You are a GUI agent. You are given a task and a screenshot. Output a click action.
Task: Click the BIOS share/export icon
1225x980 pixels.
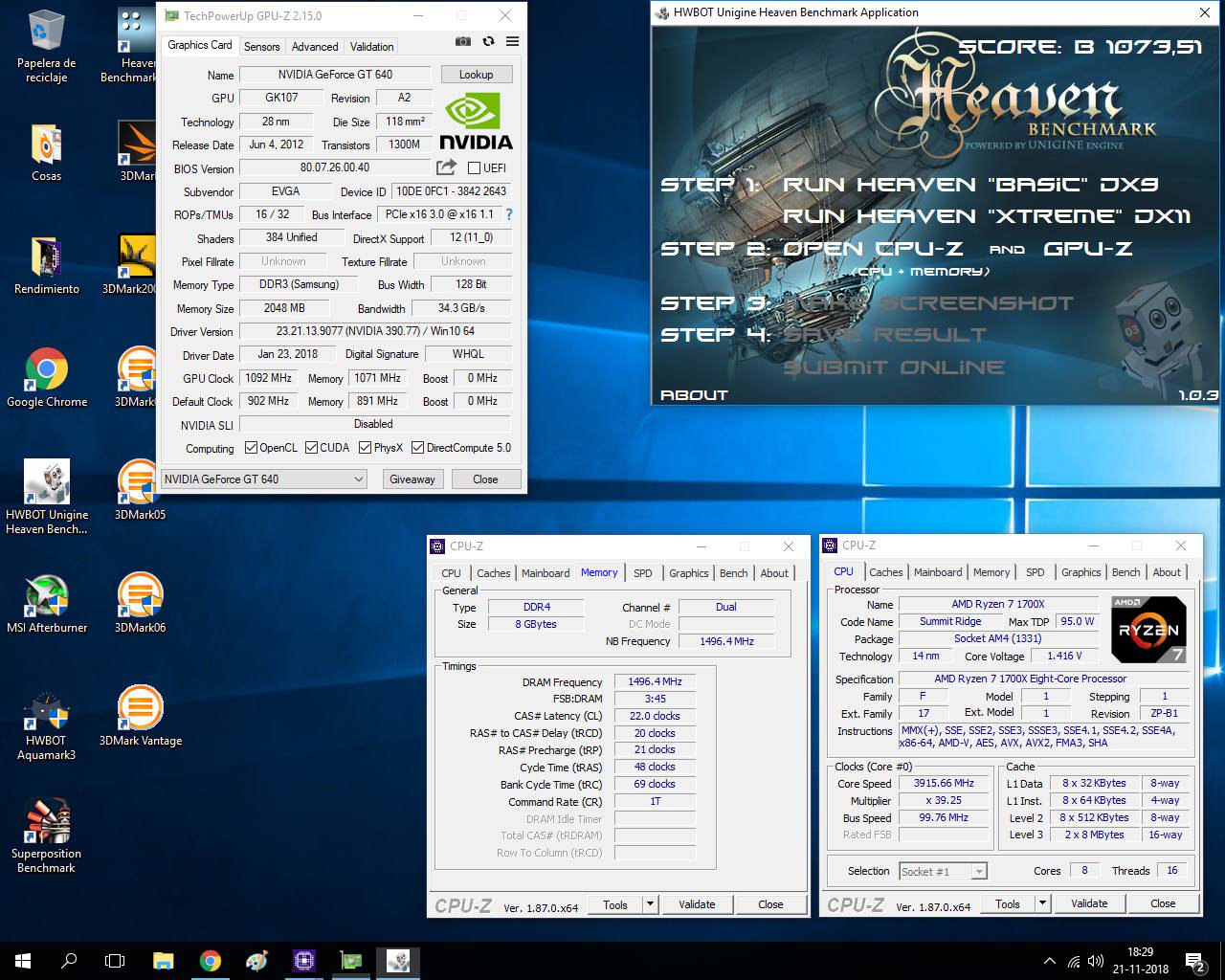(446, 167)
